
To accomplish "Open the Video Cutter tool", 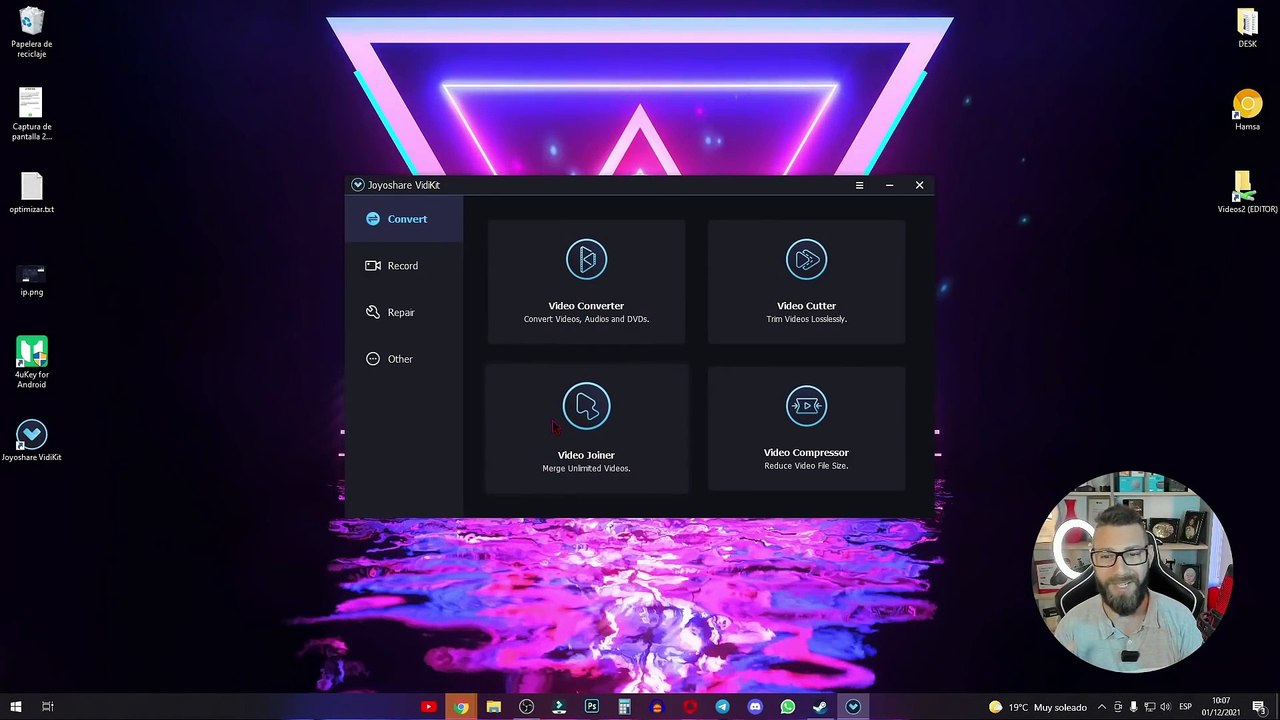I will click(x=806, y=282).
